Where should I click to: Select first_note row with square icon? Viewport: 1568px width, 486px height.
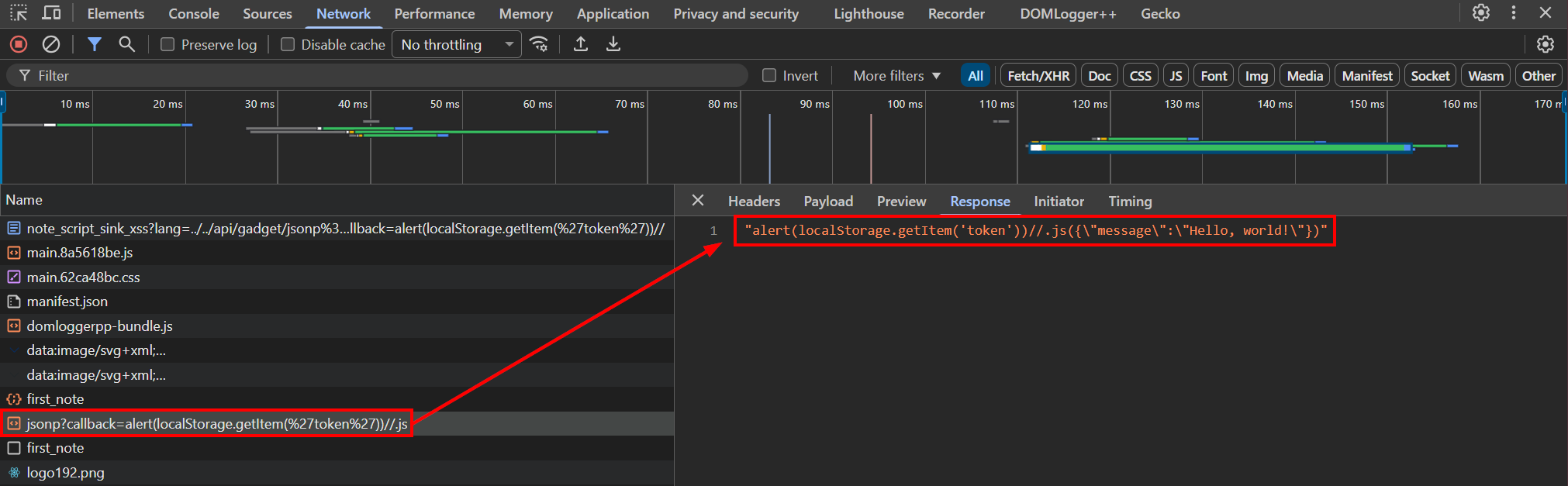[337, 448]
